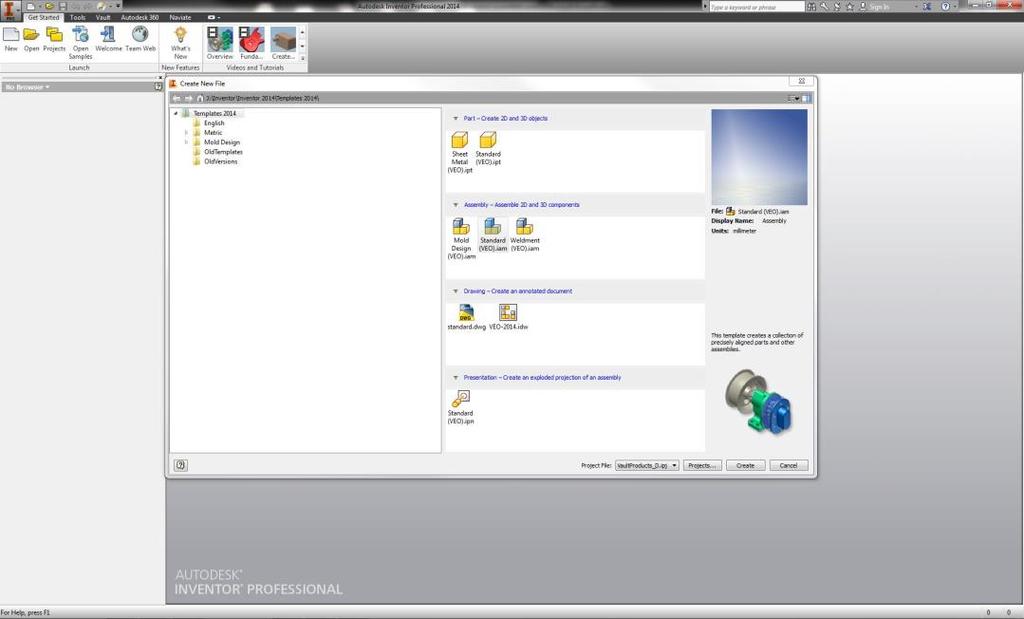Select the VEO-2014.idw drawing template

pos(508,317)
